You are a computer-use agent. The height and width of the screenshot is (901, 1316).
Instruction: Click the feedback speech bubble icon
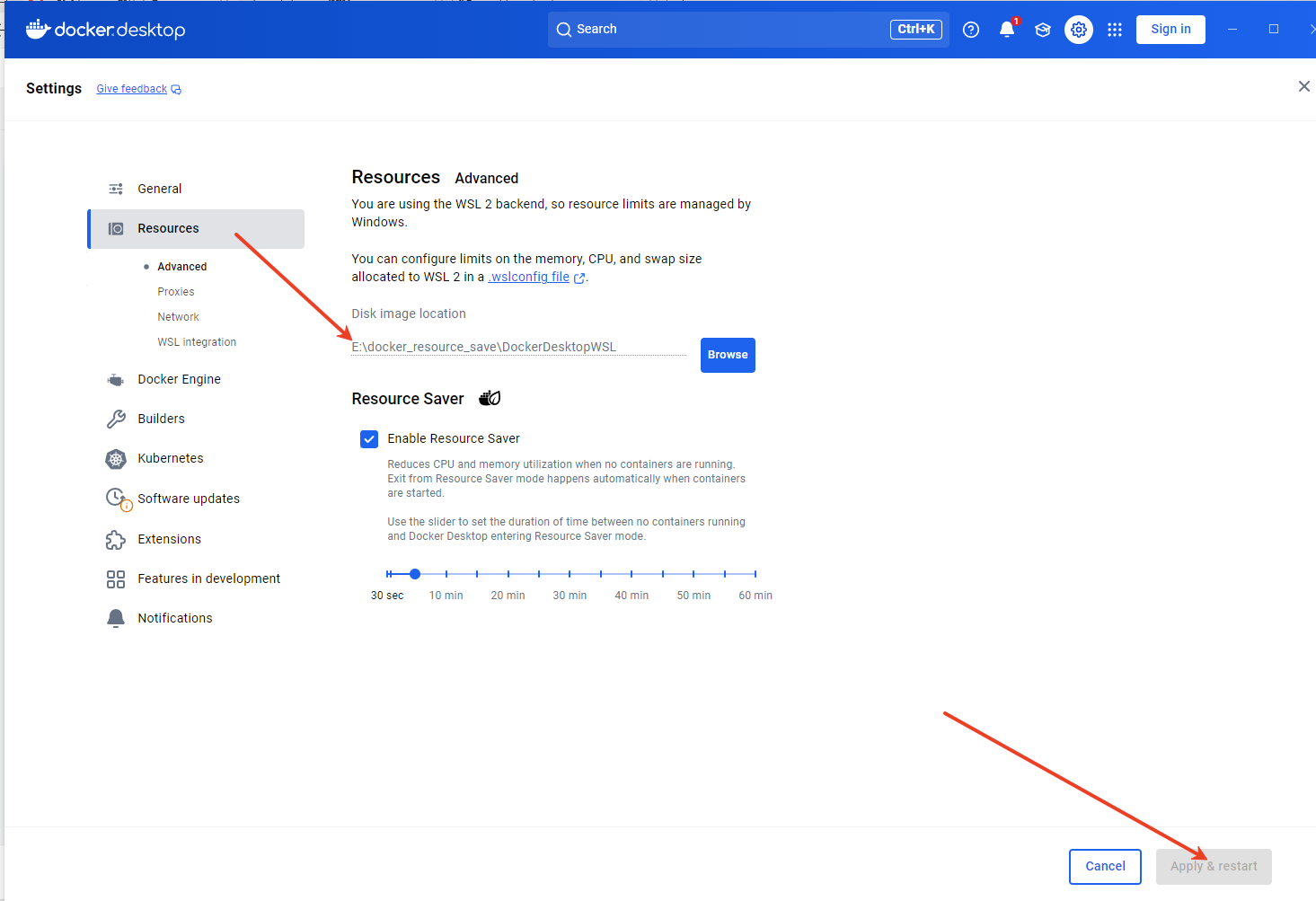coord(176,90)
